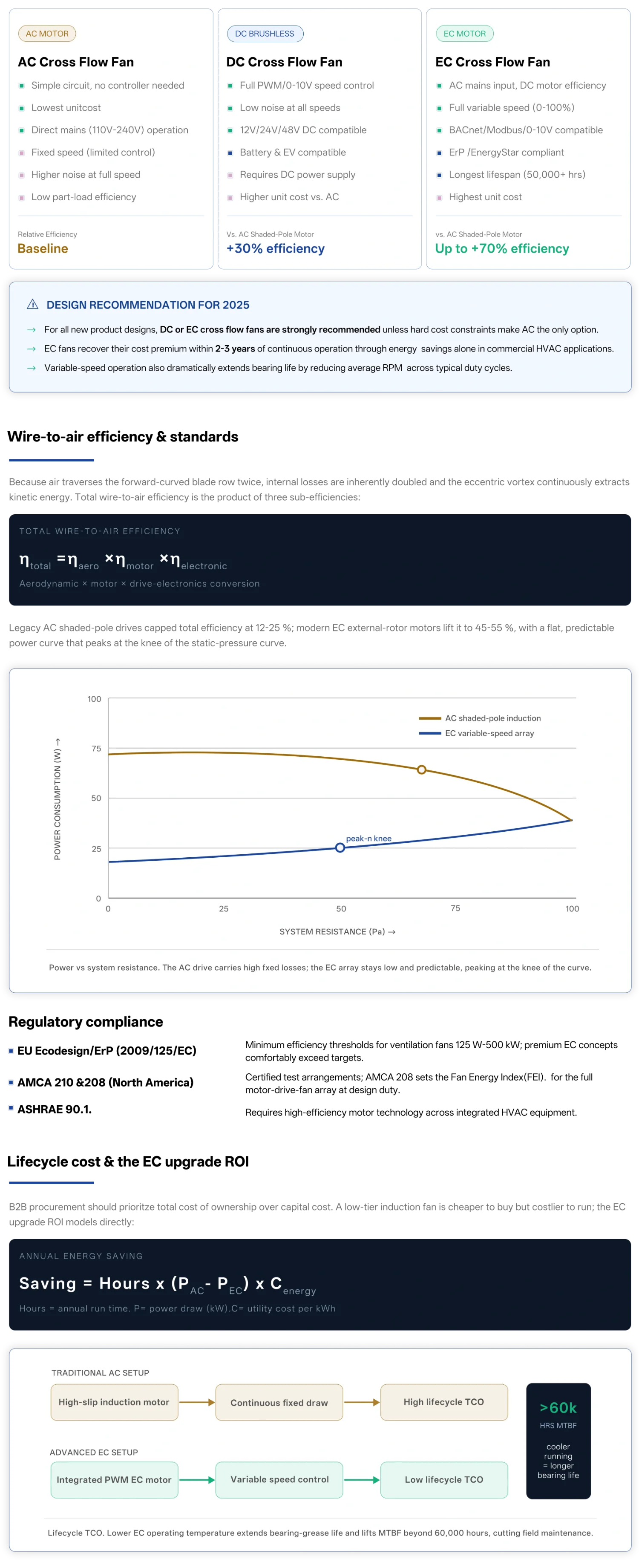Image resolution: width=639 pixels, height=1568 pixels.
Task: Click the 'peak-n knee' marker on EC curve
Action: coord(340,847)
